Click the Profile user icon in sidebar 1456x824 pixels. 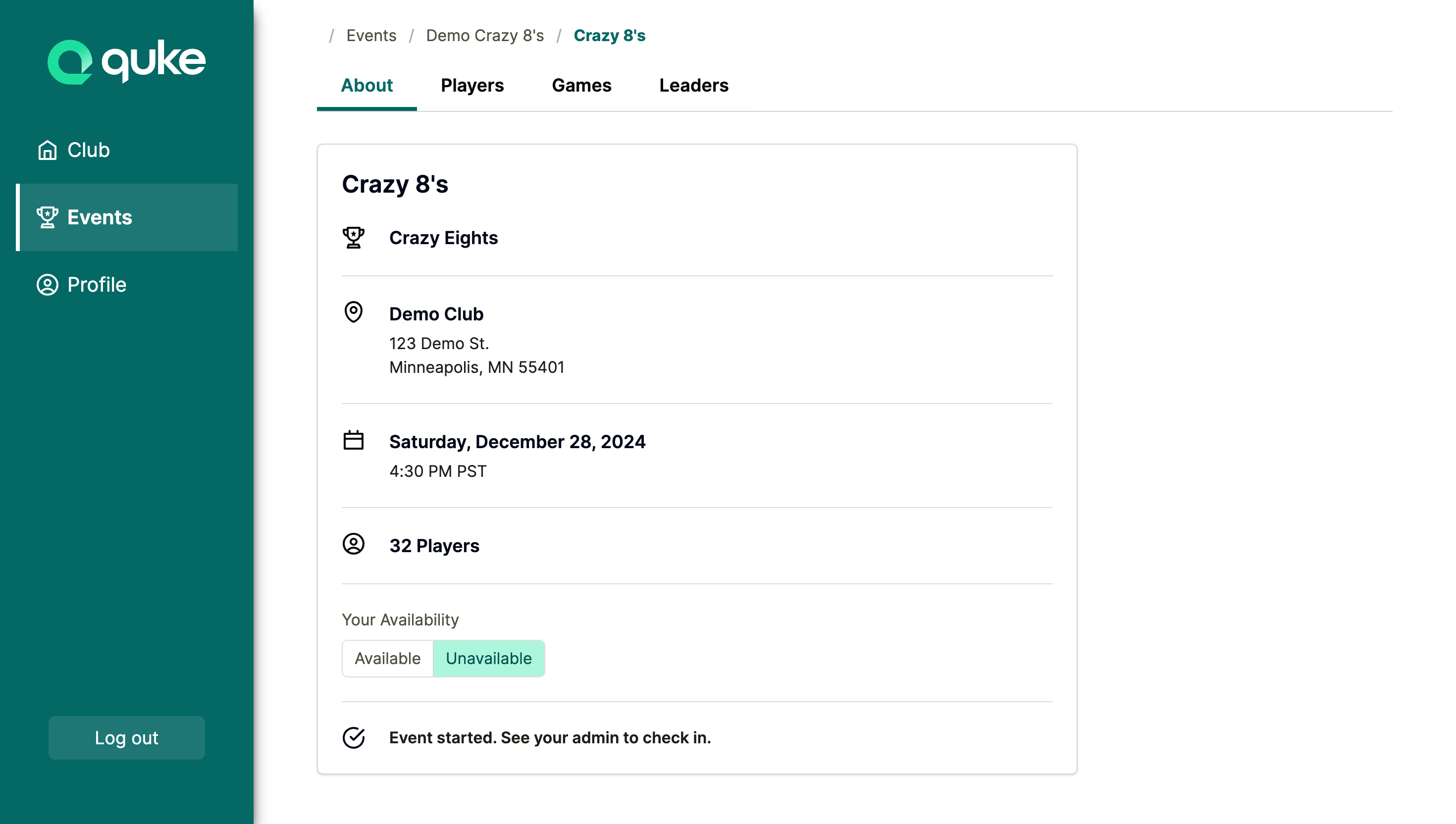[x=48, y=285]
